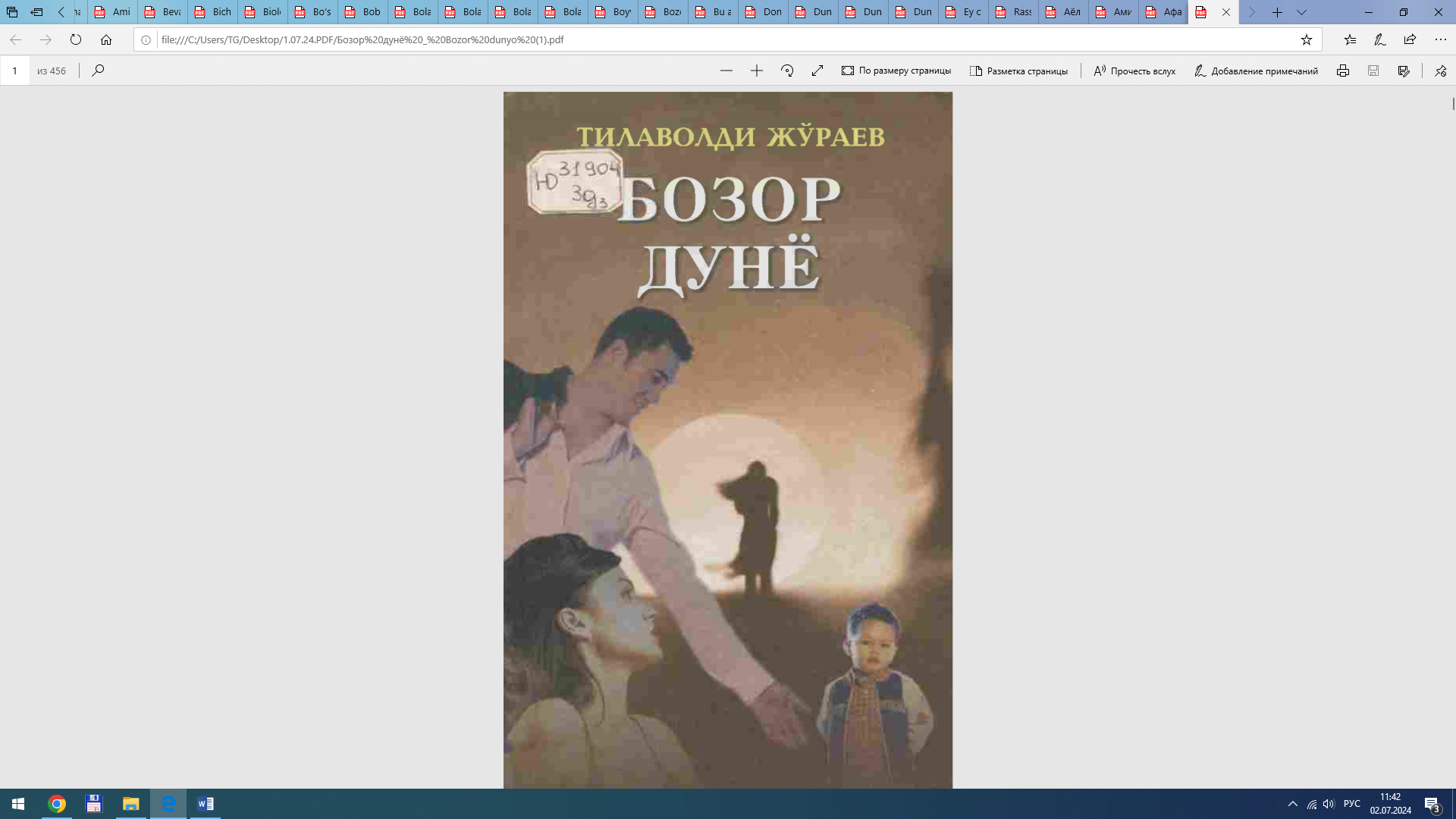Add page to favorites with the star
The width and height of the screenshot is (1456, 819).
(1307, 39)
